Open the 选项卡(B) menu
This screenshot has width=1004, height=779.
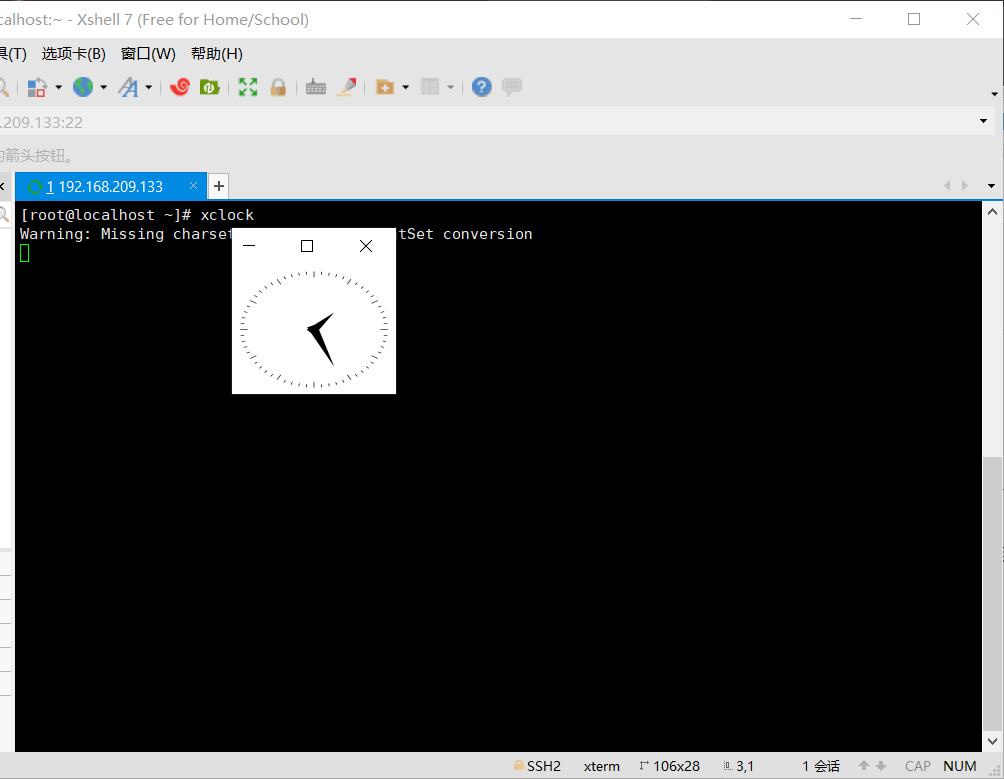click(74, 54)
